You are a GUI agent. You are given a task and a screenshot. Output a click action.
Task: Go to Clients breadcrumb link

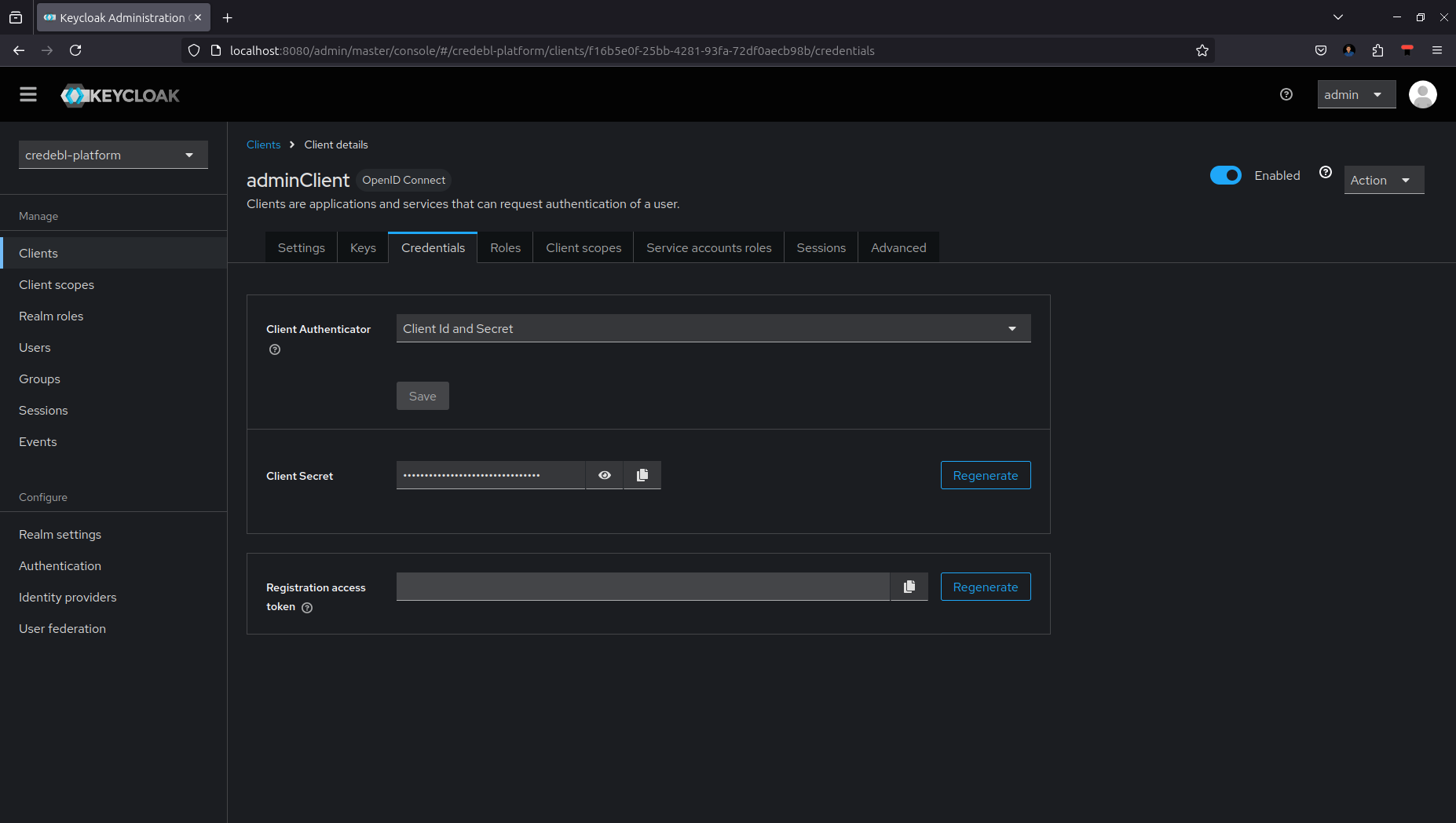pos(263,144)
